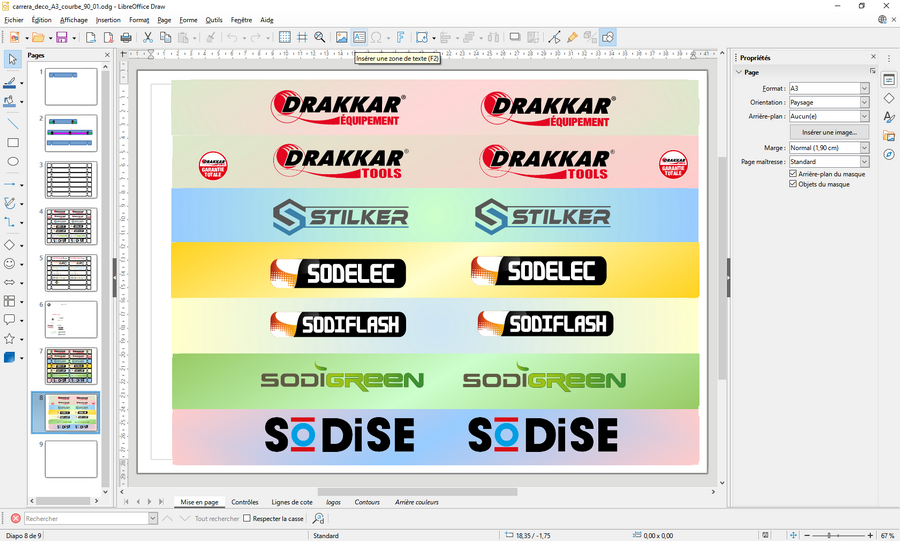Image resolution: width=900 pixels, height=541 pixels.
Task: Click the Insert Text Box icon
Action: pyautogui.click(x=359, y=37)
